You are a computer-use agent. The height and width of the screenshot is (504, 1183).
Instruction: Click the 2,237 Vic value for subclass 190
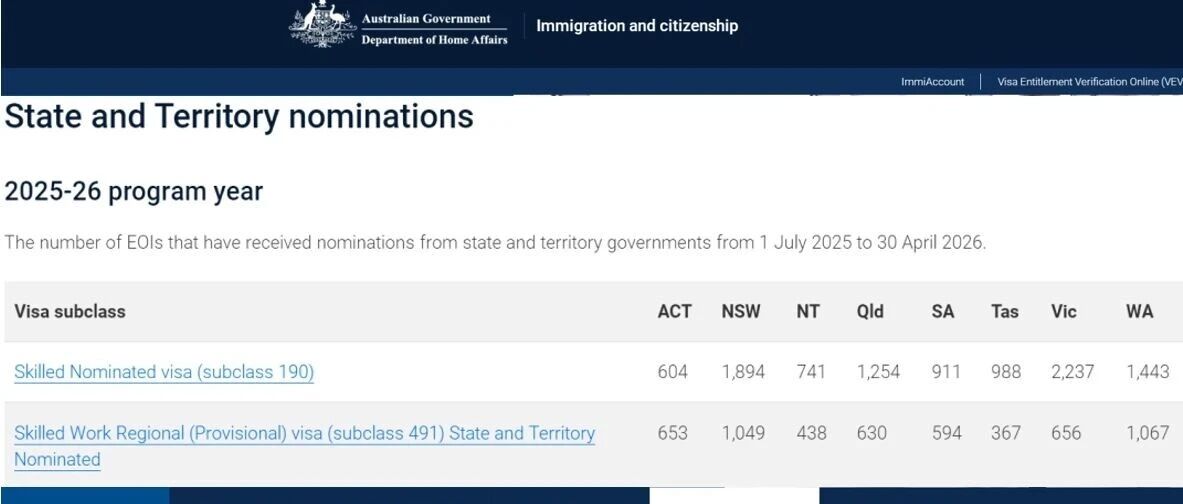click(1072, 371)
